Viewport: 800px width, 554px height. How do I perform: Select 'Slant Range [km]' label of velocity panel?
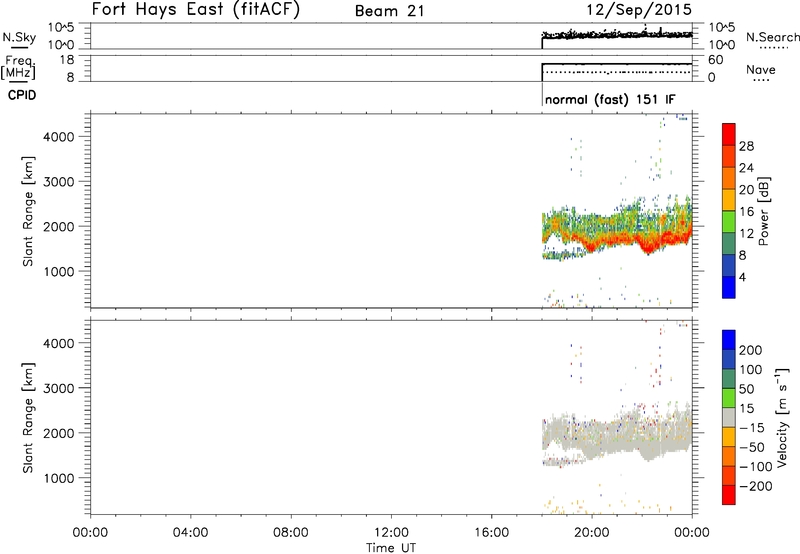tap(28, 418)
